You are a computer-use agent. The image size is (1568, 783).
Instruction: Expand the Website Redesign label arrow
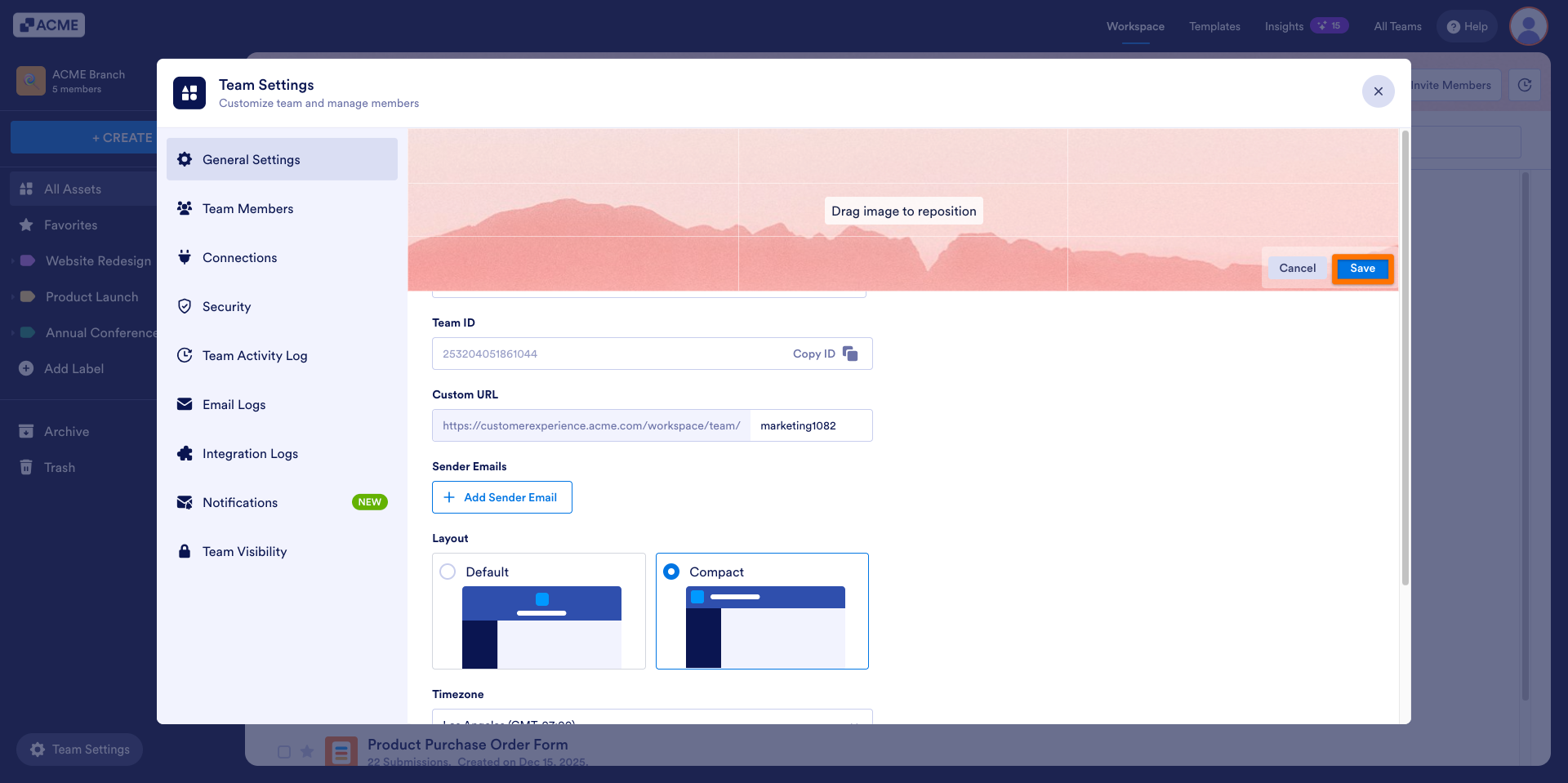coord(13,260)
